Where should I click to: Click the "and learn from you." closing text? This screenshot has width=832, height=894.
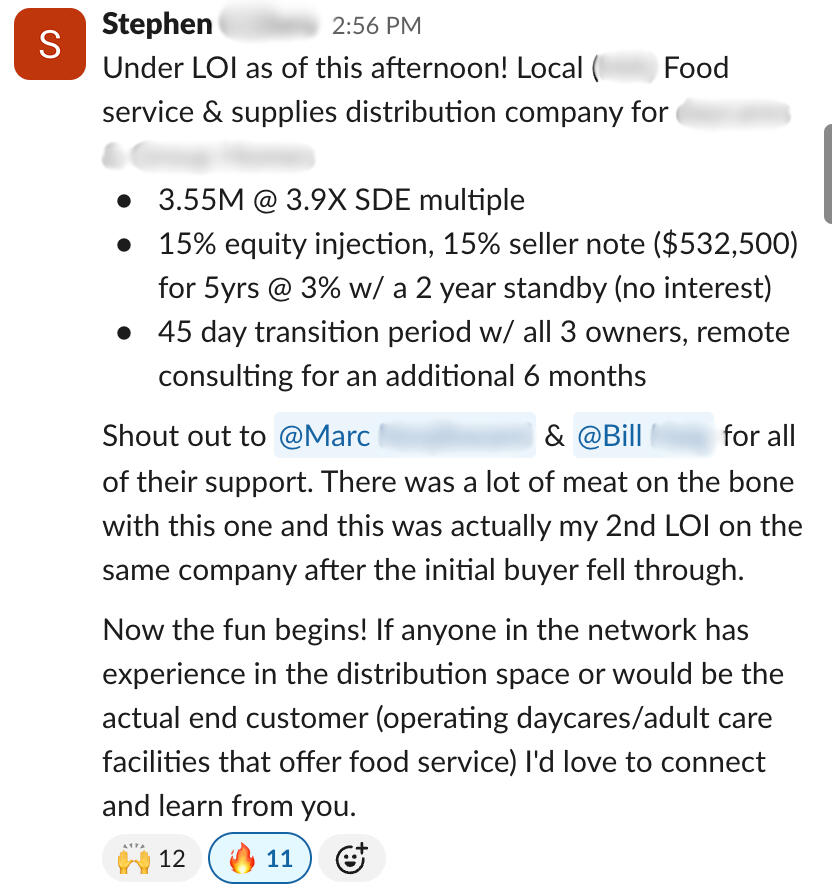coord(229,805)
